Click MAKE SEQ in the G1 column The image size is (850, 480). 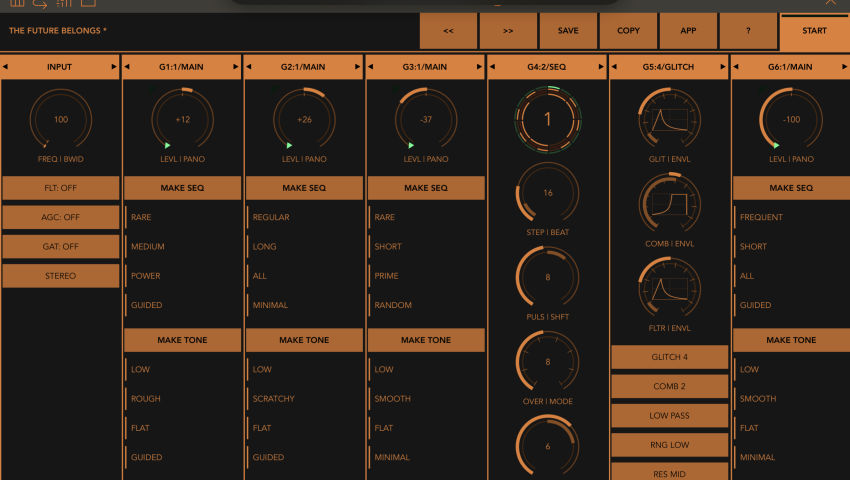tap(182, 188)
